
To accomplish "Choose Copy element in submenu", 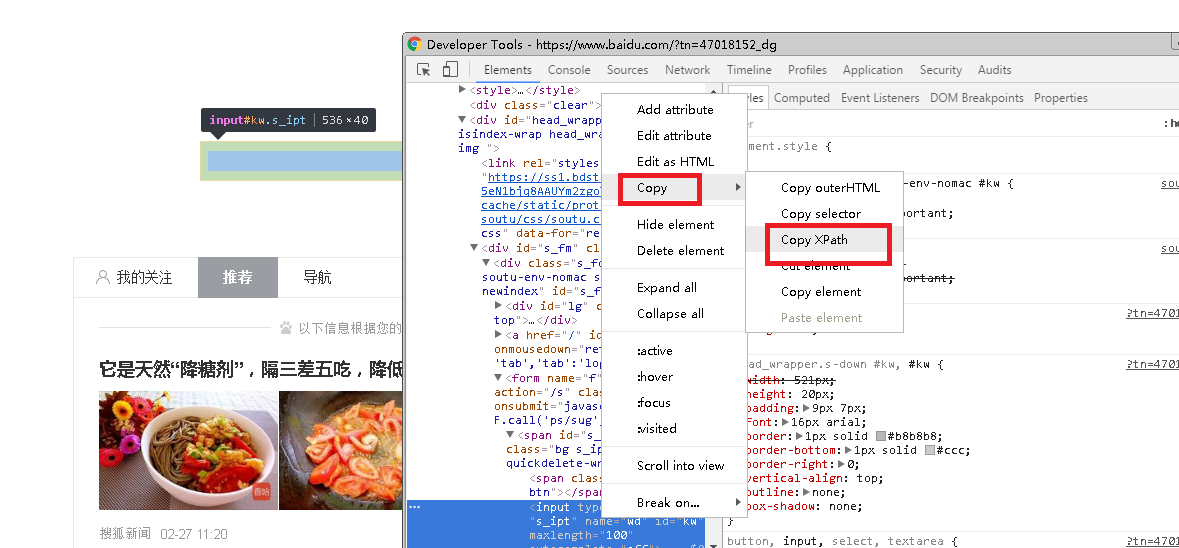I will click(x=825, y=292).
